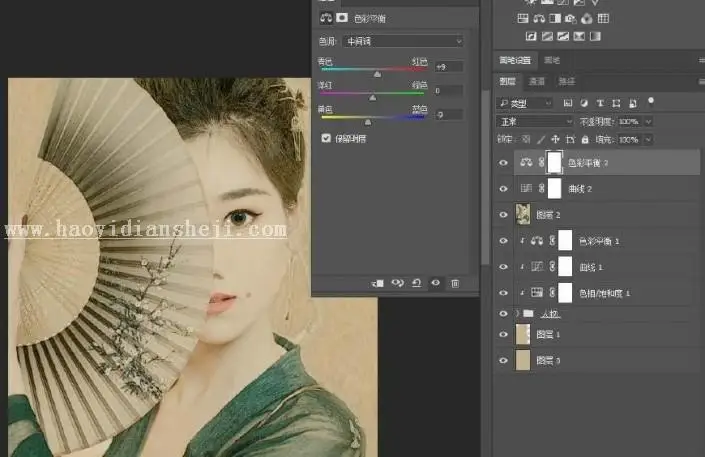Viewport: 705px width, 457px height.
Task: Add Posterize adjustment icon
Action: 547,36
